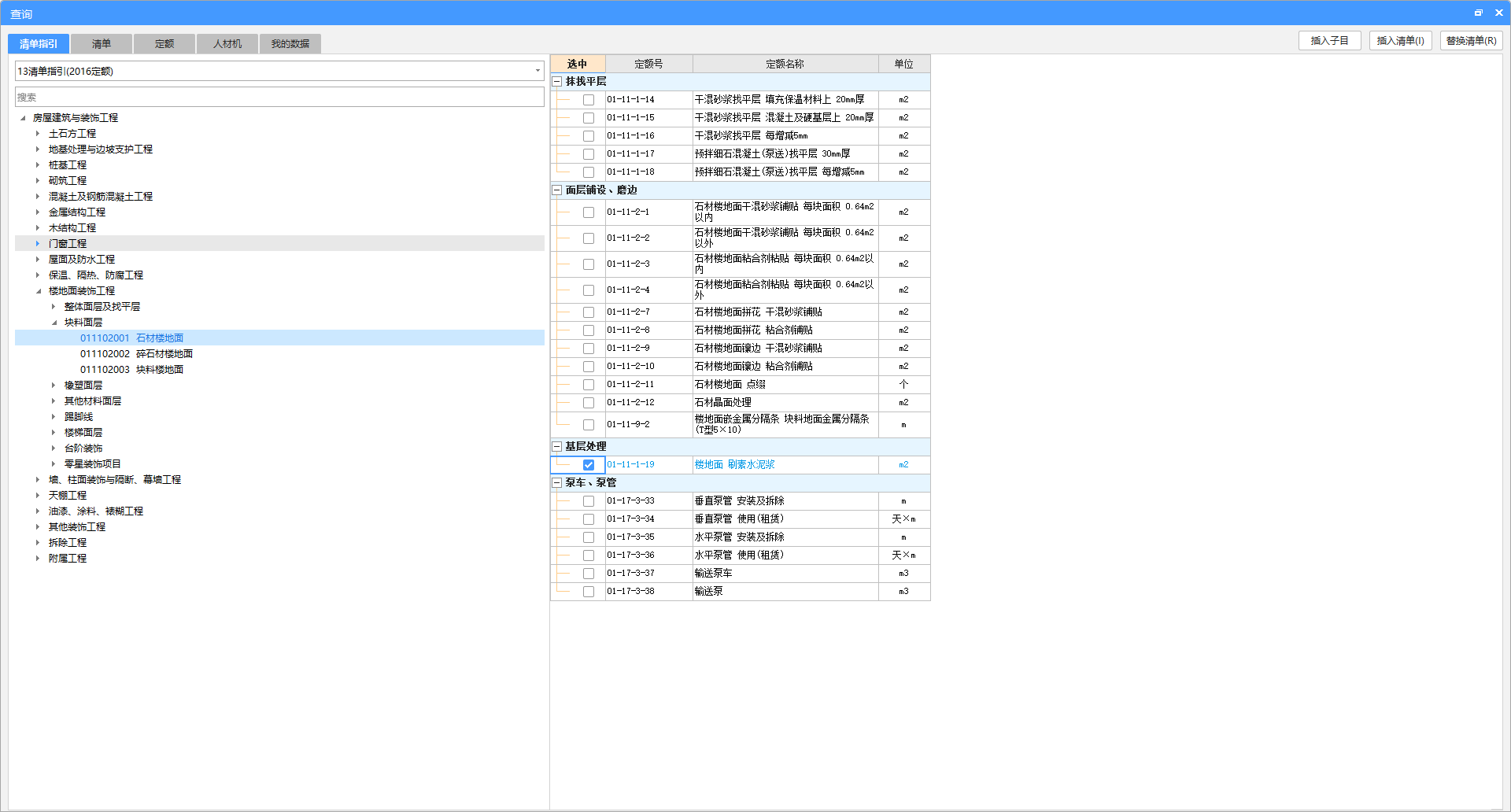Viewport: 1511px width, 812px height.
Task: Collapse the 抹找平层 group
Action: coord(557,81)
